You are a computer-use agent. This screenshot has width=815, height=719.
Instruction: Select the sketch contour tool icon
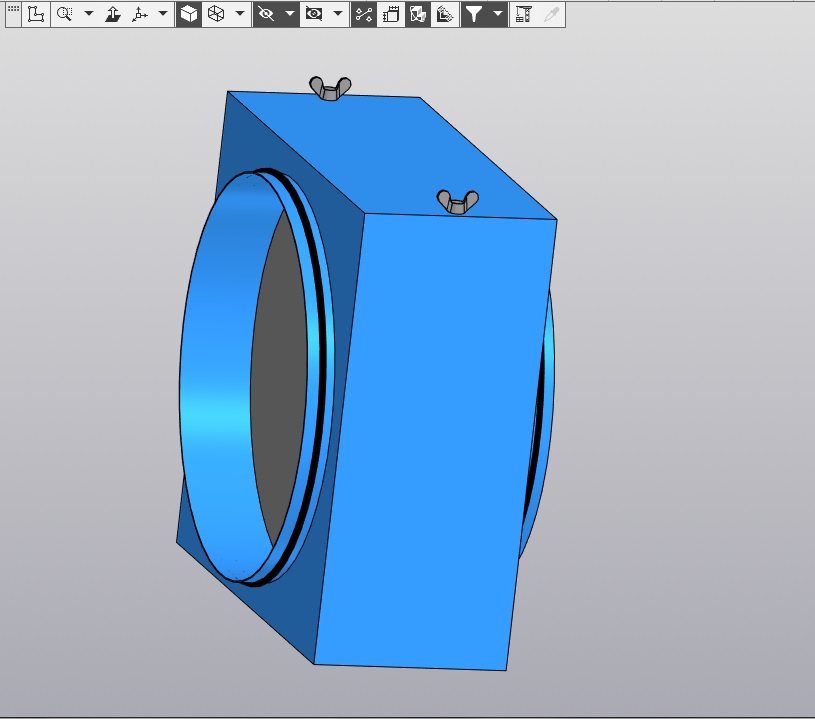[35, 14]
